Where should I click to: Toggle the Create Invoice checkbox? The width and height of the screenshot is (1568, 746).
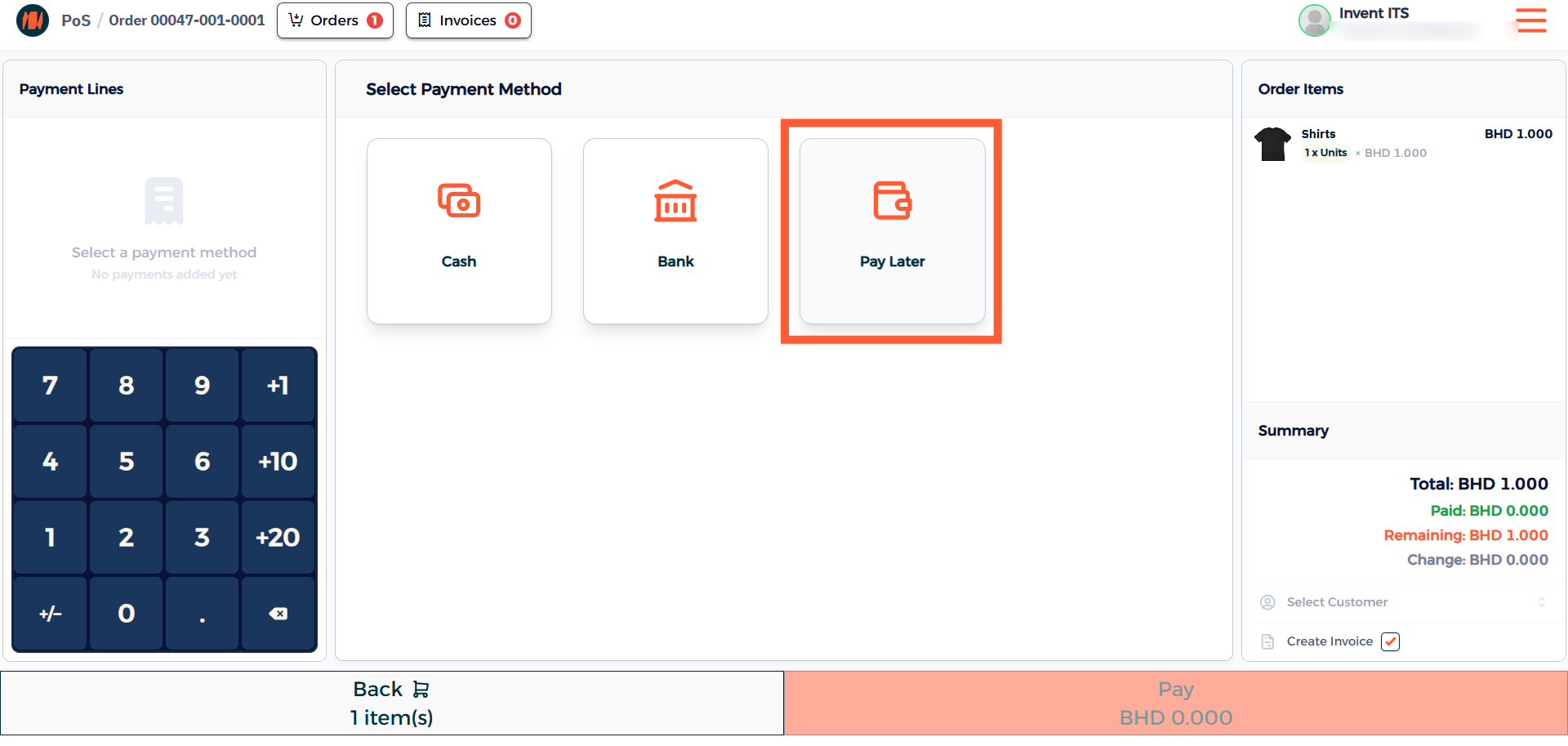click(1390, 641)
